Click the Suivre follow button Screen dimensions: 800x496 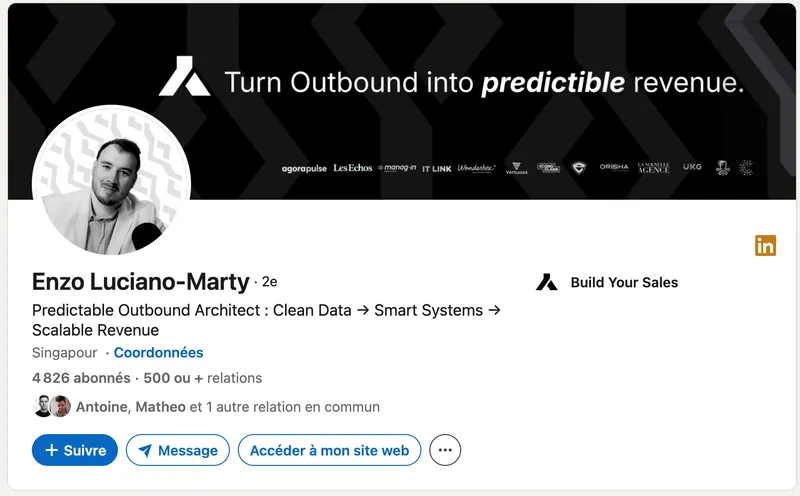pos(75,450)
